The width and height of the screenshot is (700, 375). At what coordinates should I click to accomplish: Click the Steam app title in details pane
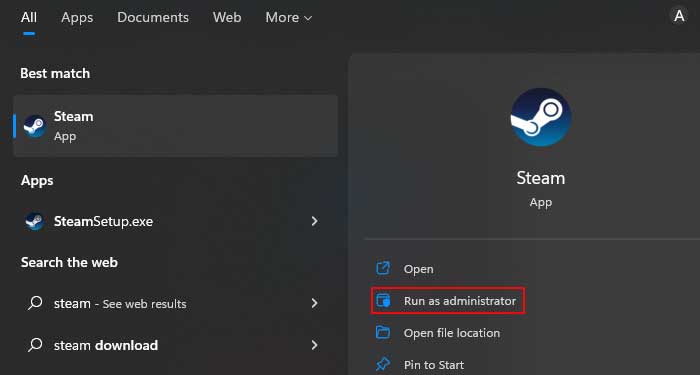coord(541,178)
